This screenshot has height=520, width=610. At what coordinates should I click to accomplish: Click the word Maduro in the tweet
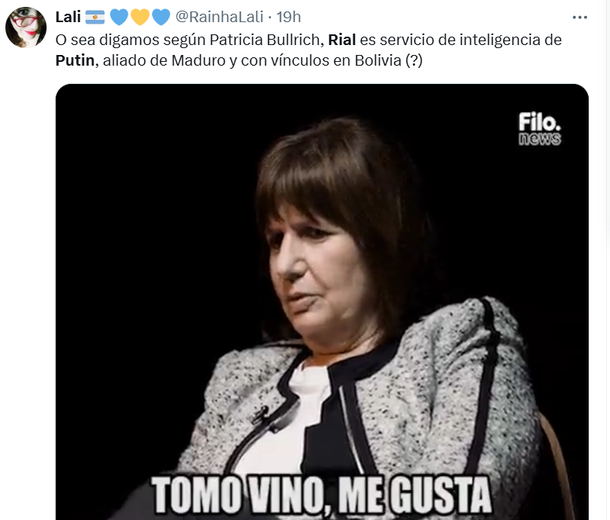point(198,61)
